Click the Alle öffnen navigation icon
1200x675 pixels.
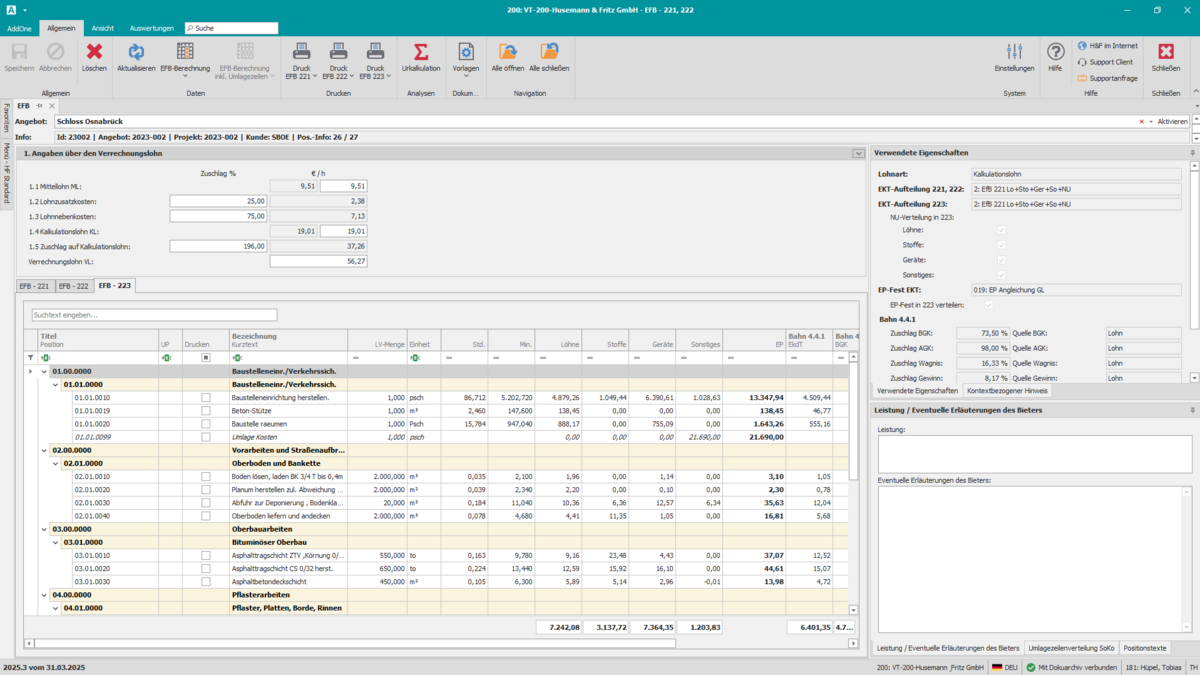[x=508, y=52]
